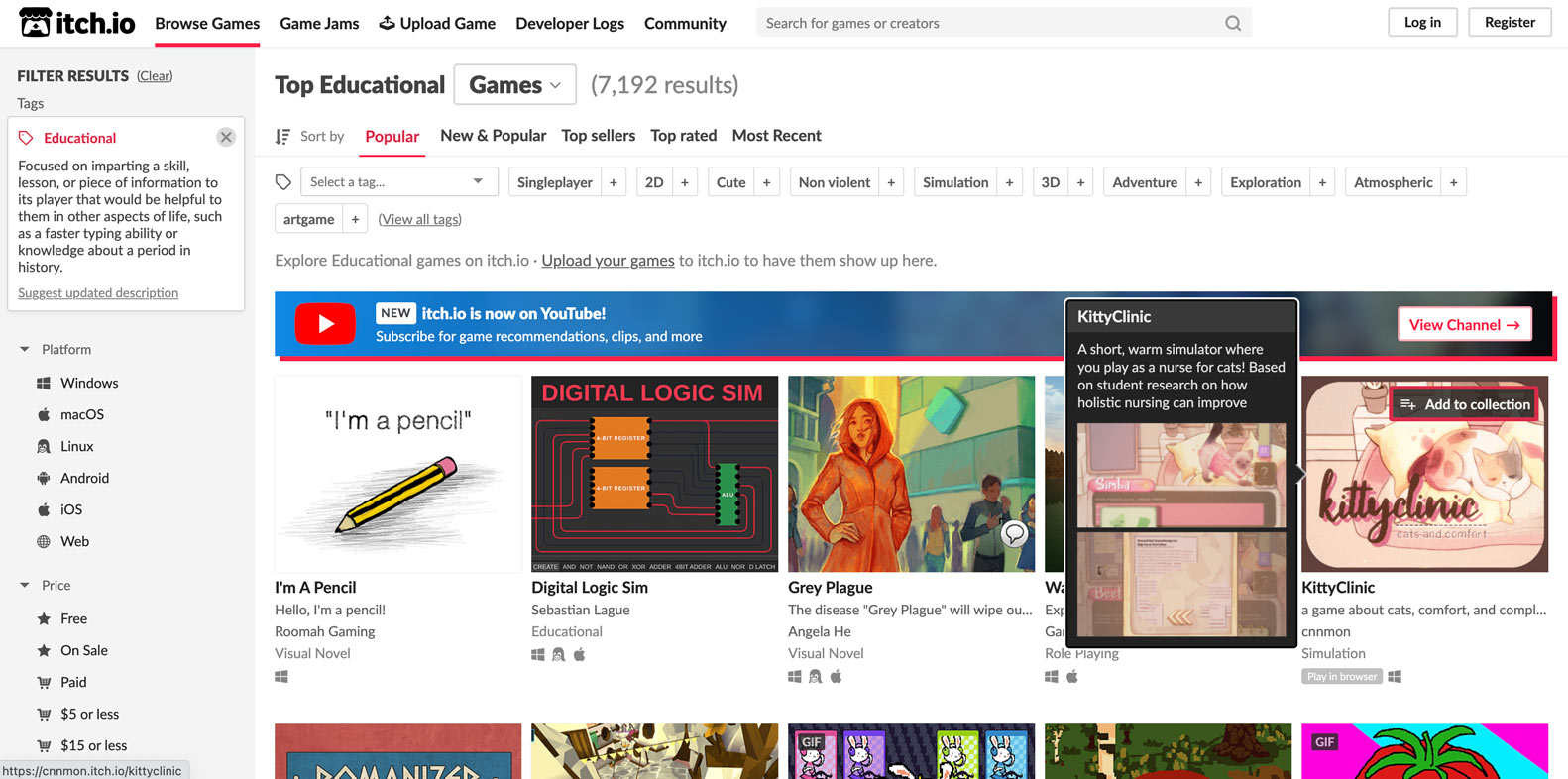Image resolution: width=1568 pixels, height=779 pixels.
Task: Remove the Educational tag filter
Action: tap(226, 137)
